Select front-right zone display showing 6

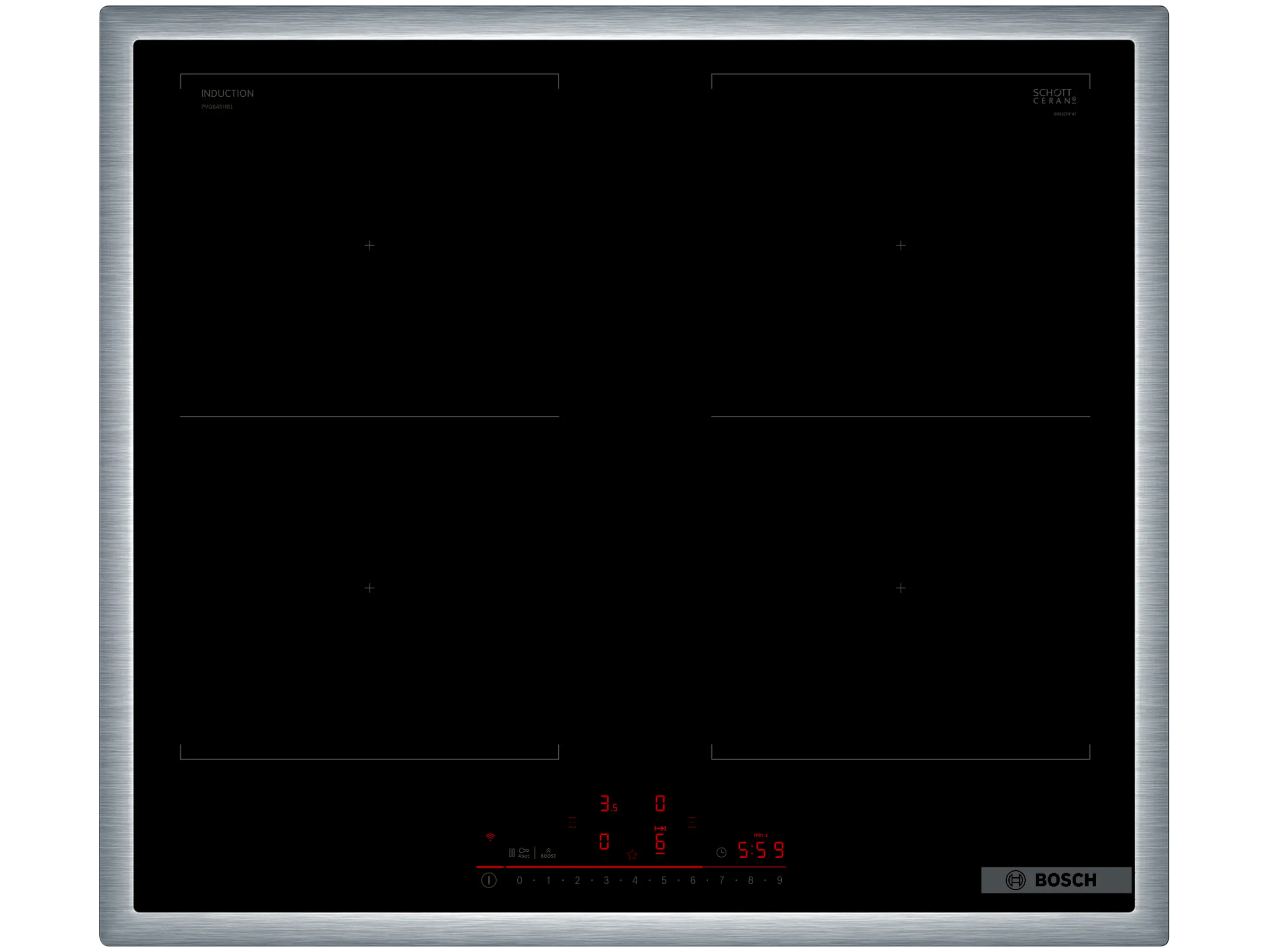tap(660, 841)
